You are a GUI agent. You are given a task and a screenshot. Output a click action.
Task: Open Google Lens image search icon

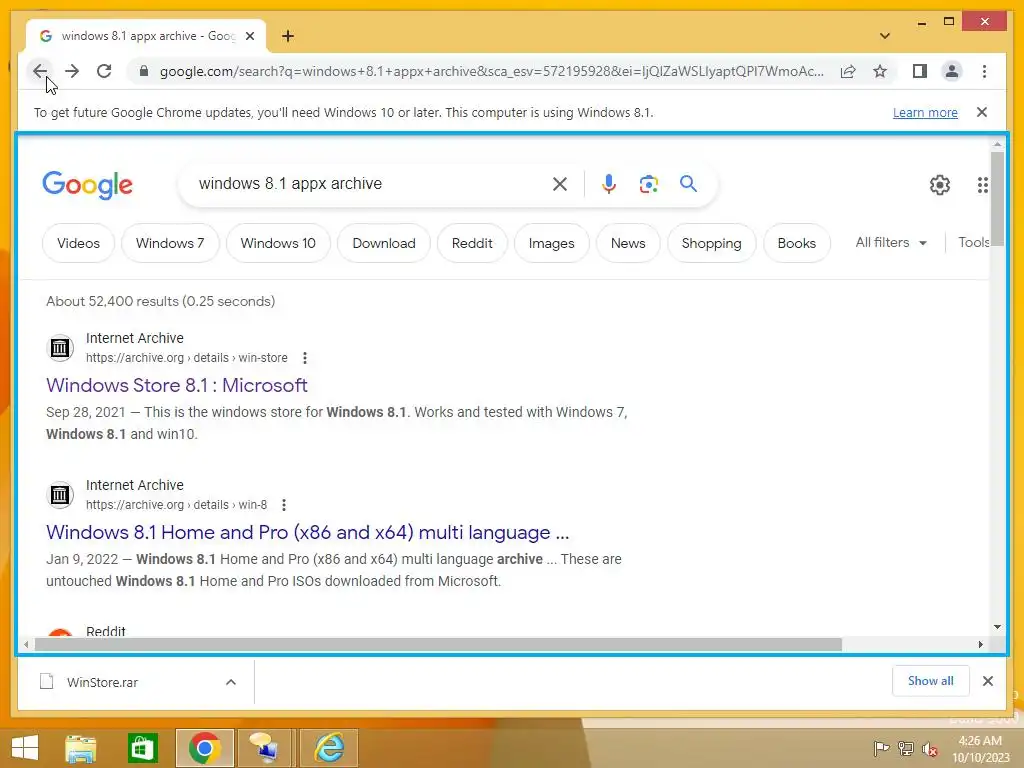coord(648,184)
